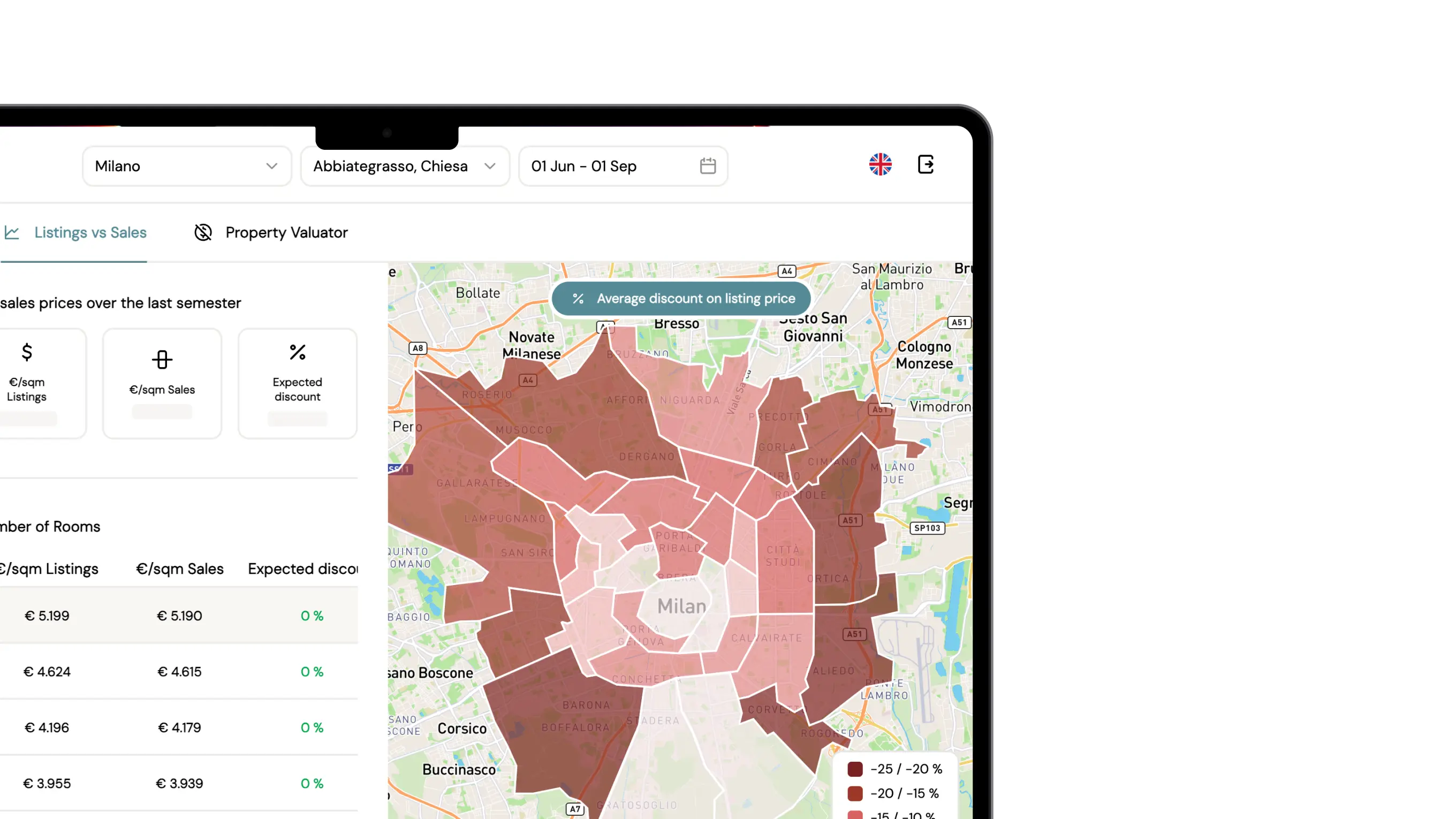
Task: Click the Listings vs Sales chart icon
Action: click(12, 232)
